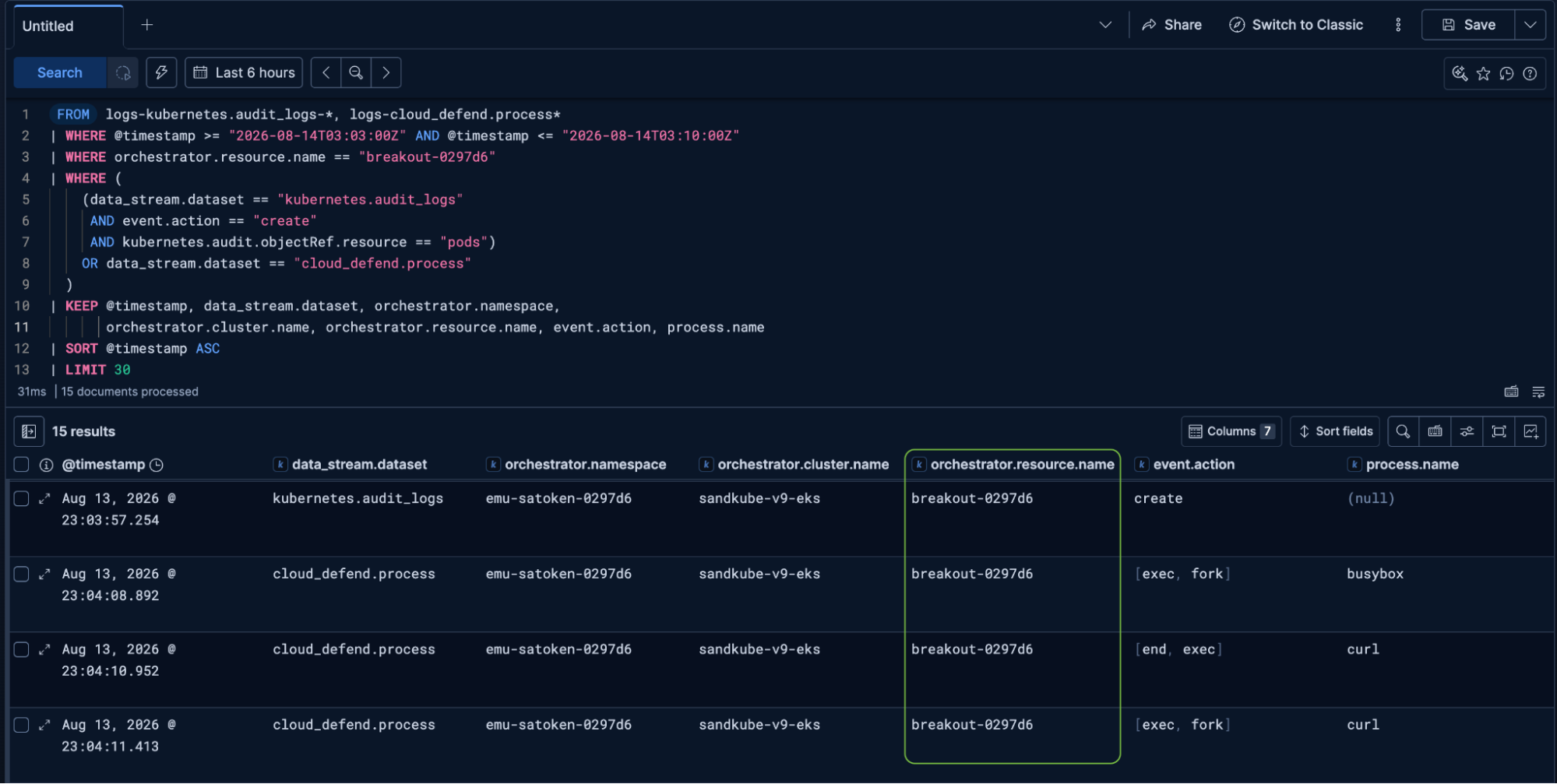Click the (null) process name cell
Viewport: 1557px width, 784px height.
(1371, 498)
